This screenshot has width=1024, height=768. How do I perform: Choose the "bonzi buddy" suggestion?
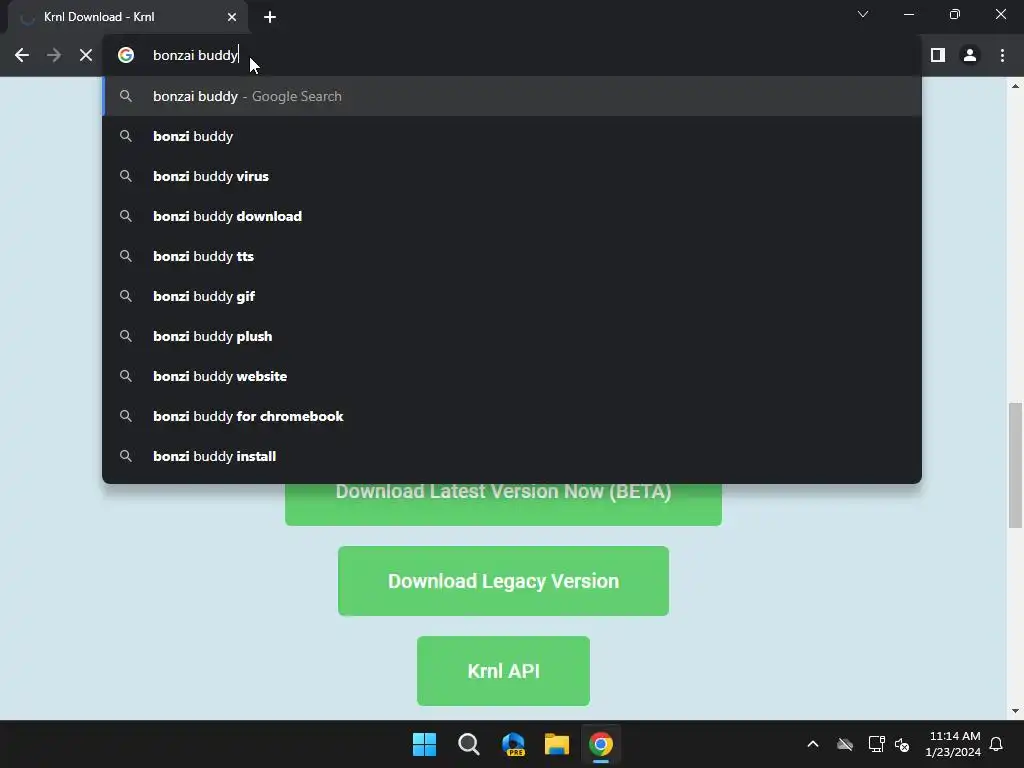(x=512, y=136)
